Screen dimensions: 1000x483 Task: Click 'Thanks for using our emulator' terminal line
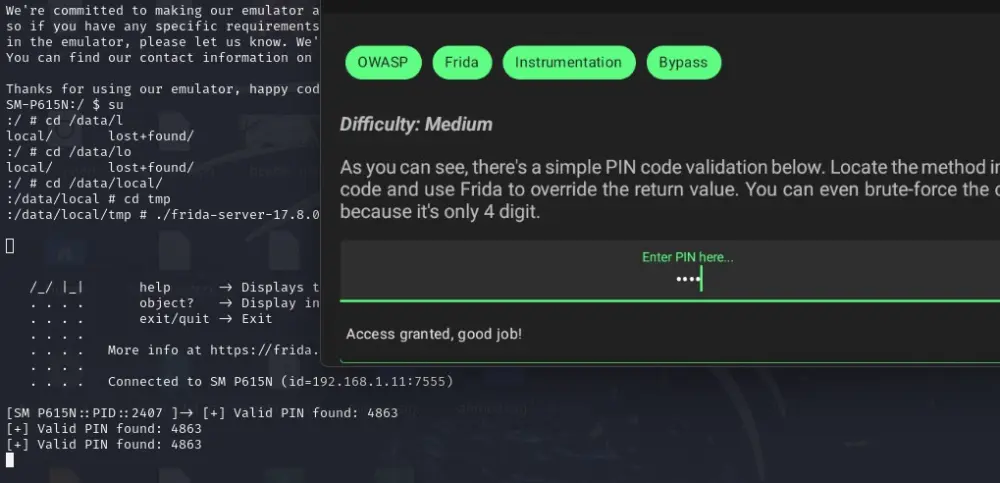click(x=163, y=89)
